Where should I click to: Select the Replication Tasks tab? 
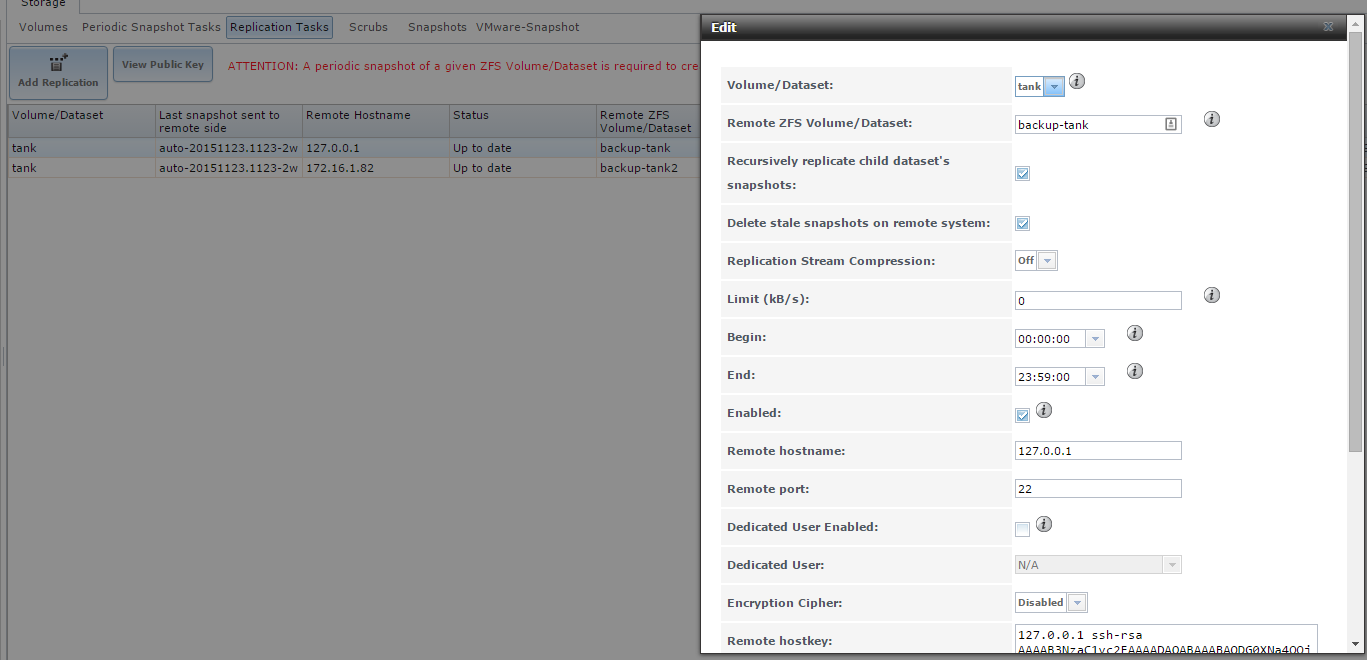[x=279, y=27]
